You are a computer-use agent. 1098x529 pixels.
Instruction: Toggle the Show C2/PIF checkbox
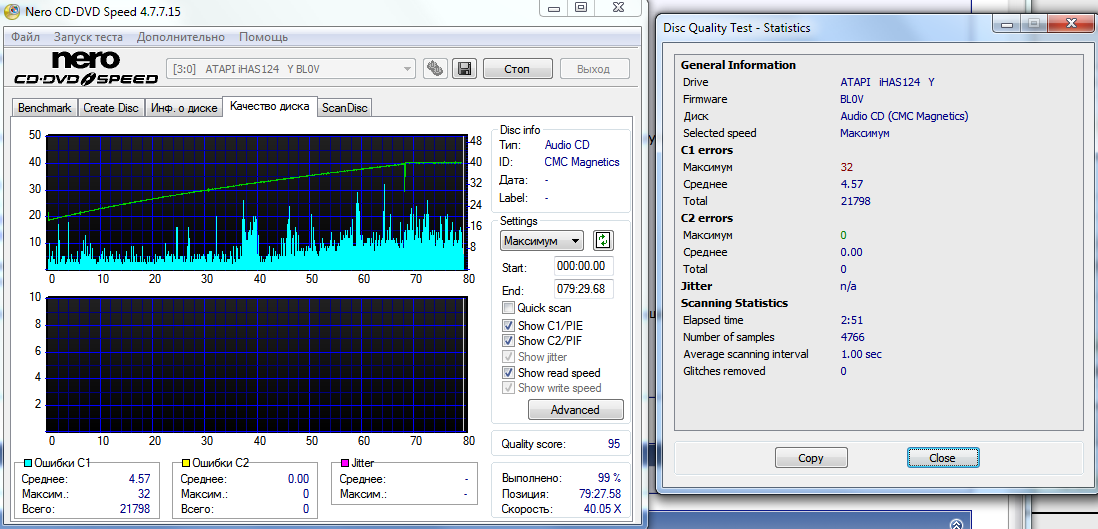click(x=509, y=341)
